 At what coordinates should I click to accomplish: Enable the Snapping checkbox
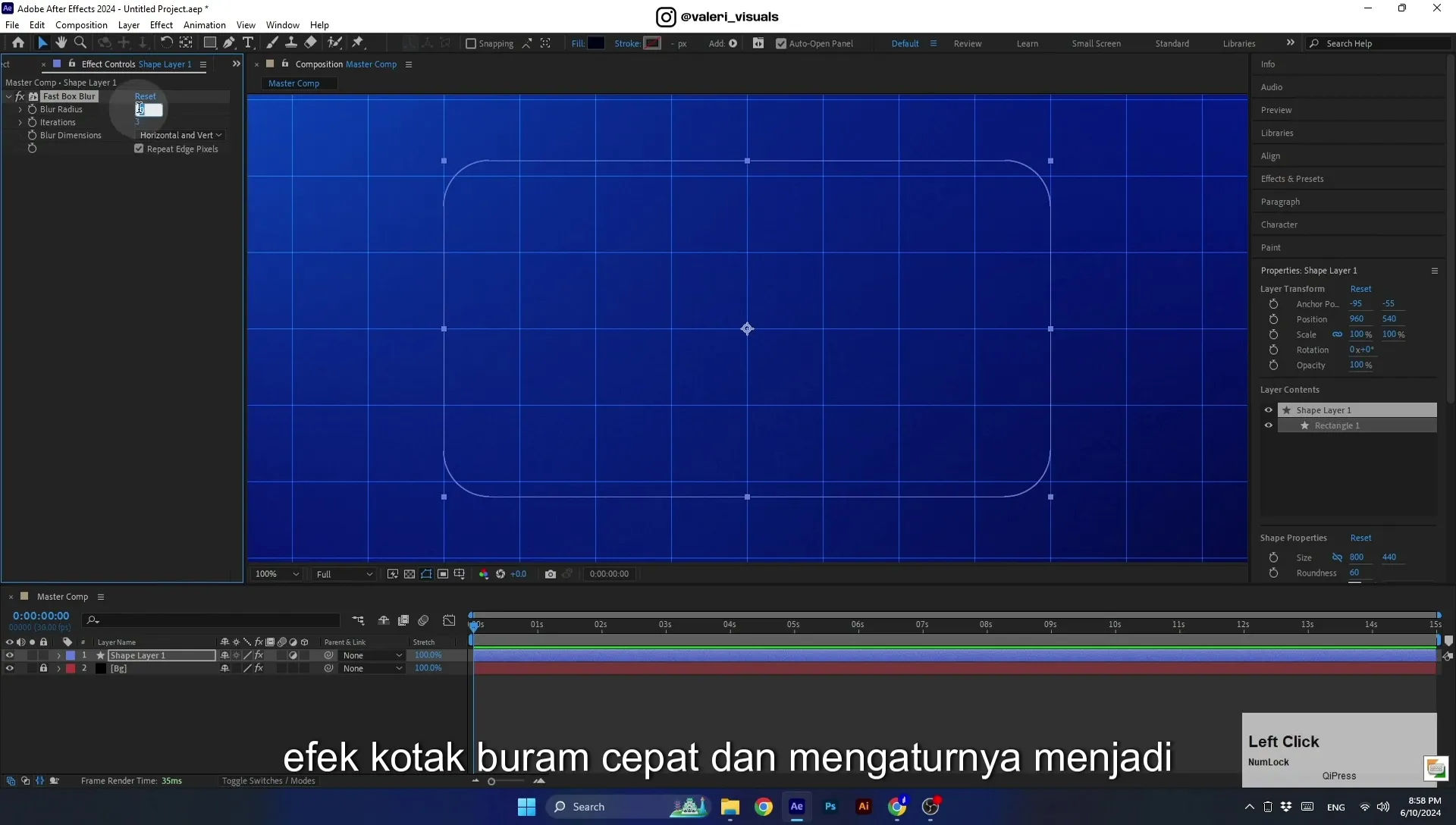471,43
